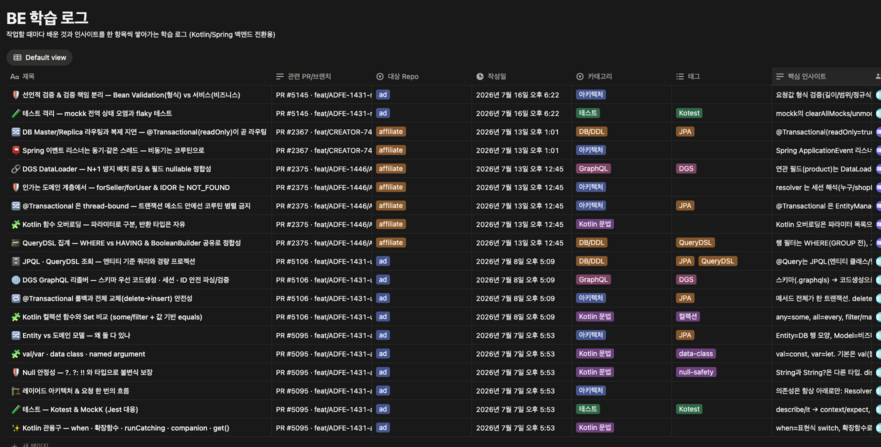This screenshot has height=447, width=881.
Task: Click the GraphQL tag in DGS DataLoader row
Action: [x=593, y=168]
